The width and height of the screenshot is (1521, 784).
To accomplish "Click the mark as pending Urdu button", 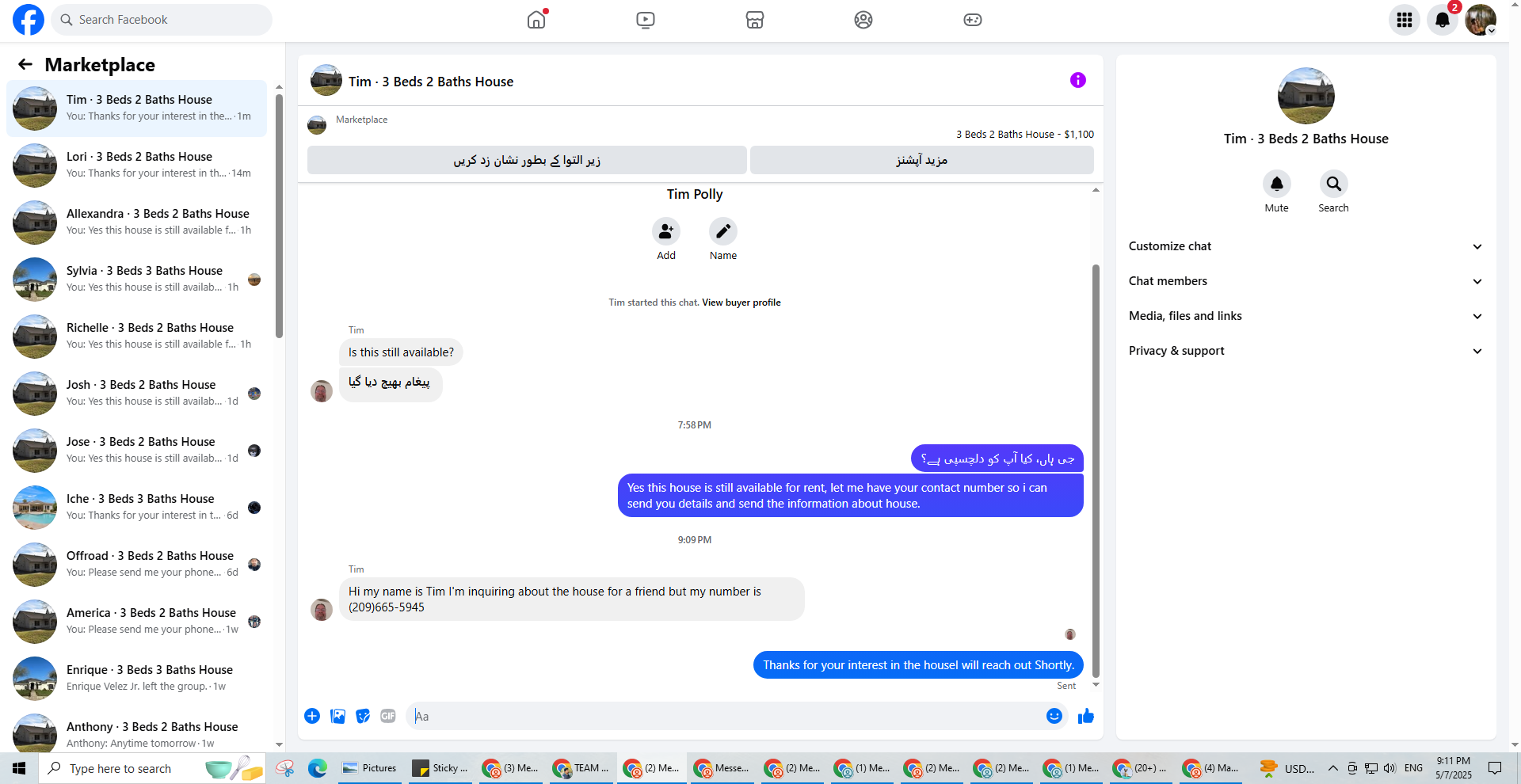I will (527, 160).
